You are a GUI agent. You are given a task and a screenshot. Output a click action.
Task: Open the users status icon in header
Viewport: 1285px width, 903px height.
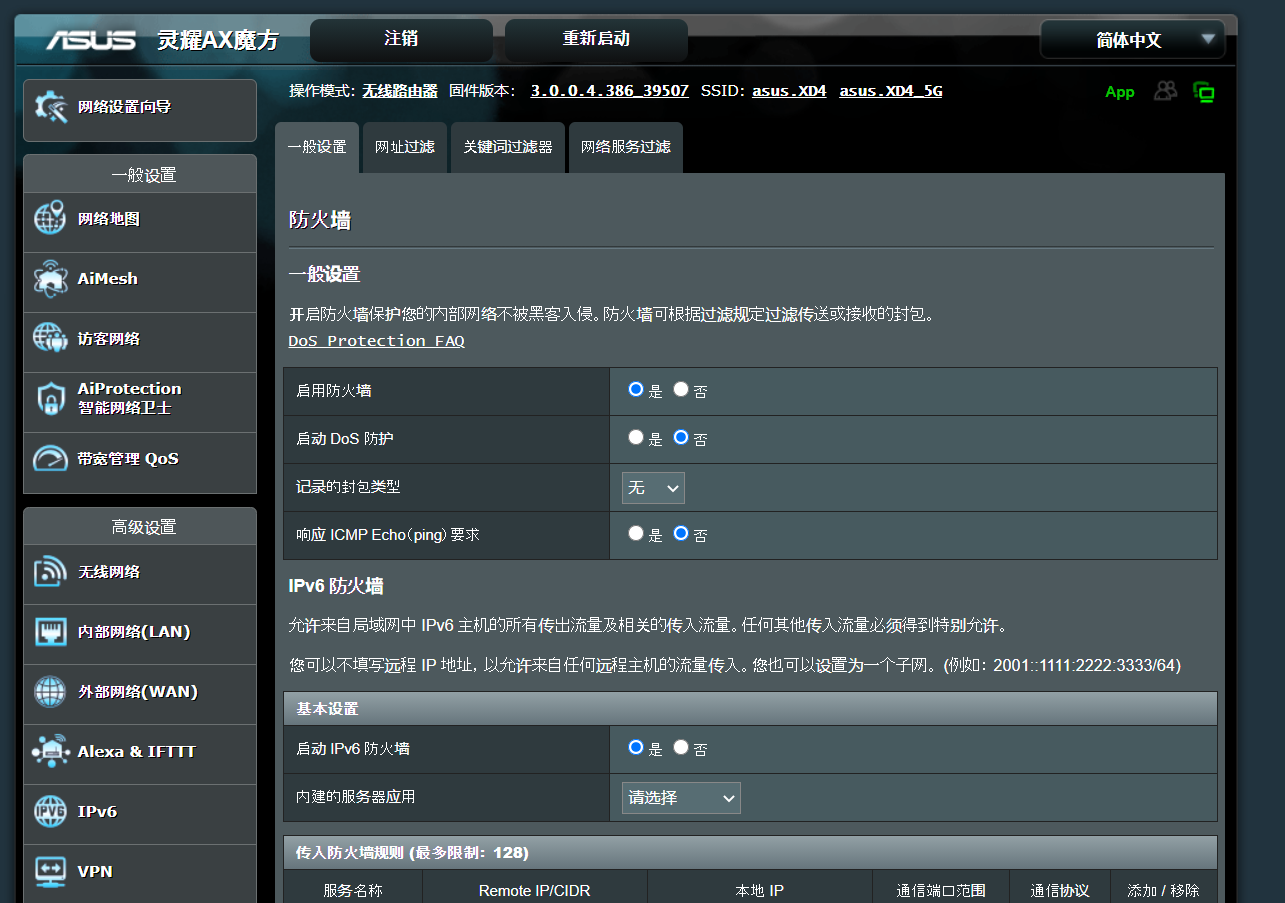[x=1166, y=91]
